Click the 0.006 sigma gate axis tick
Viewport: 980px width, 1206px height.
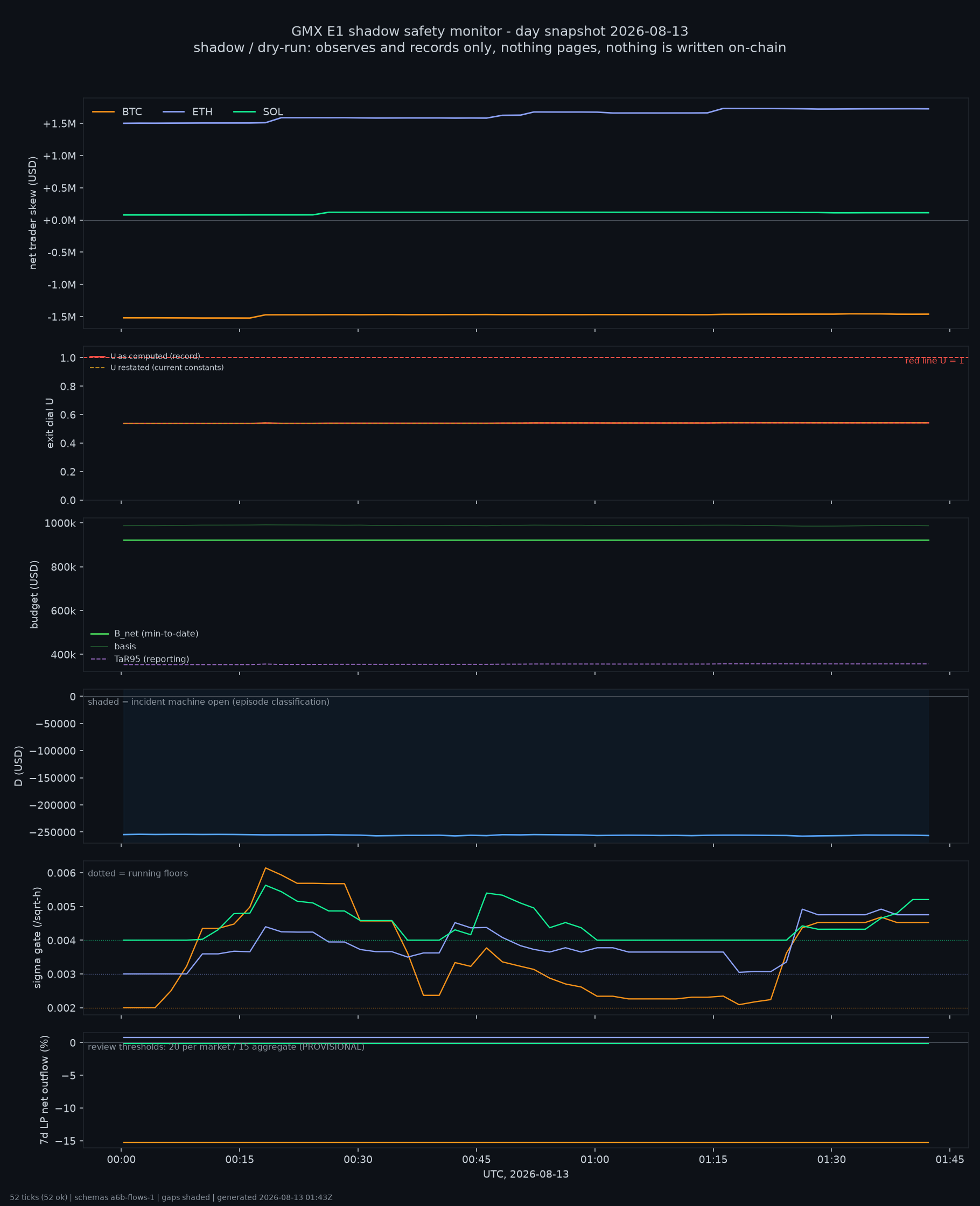[x=61, y=873]
